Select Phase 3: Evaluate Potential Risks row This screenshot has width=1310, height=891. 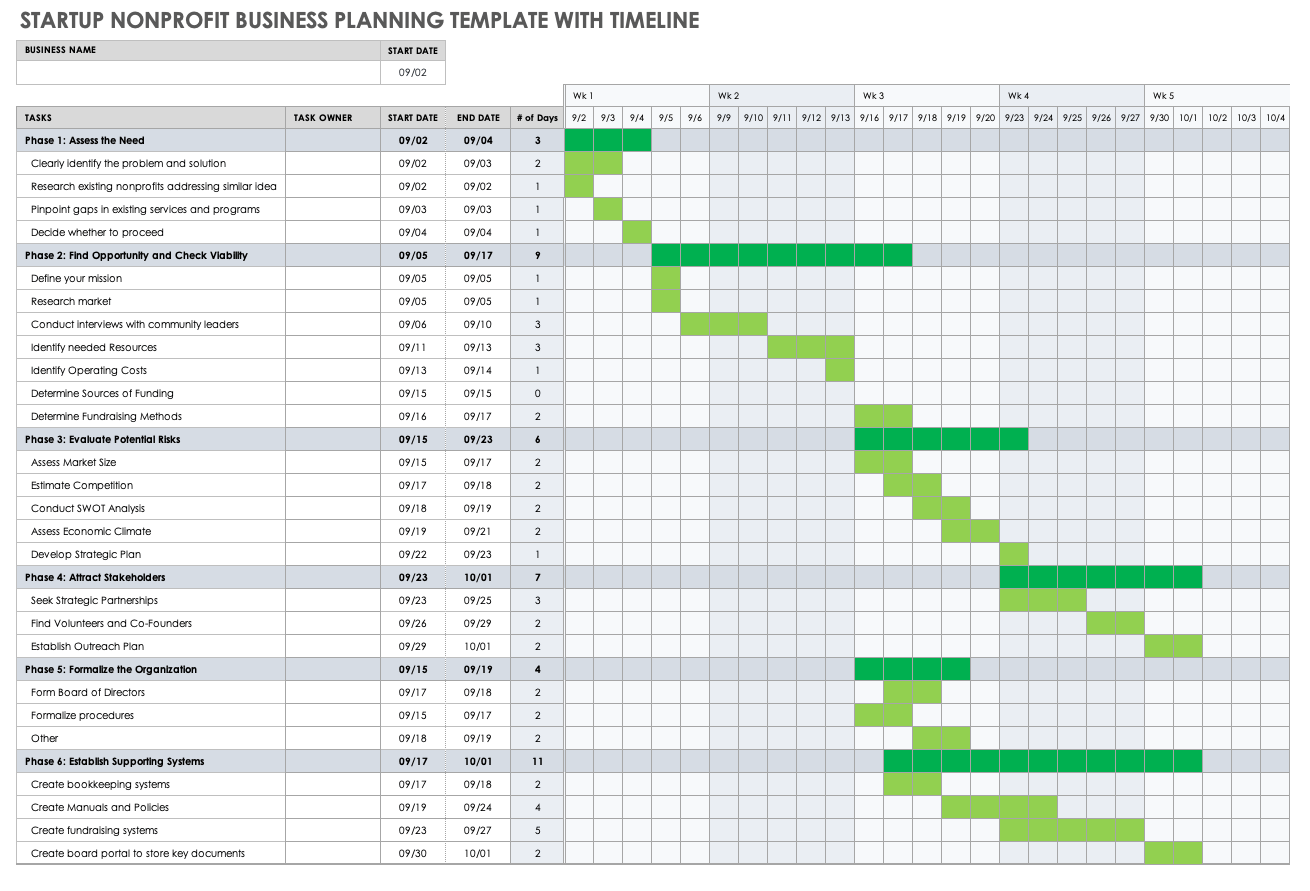pyautogui.click(x=151, y=440)
